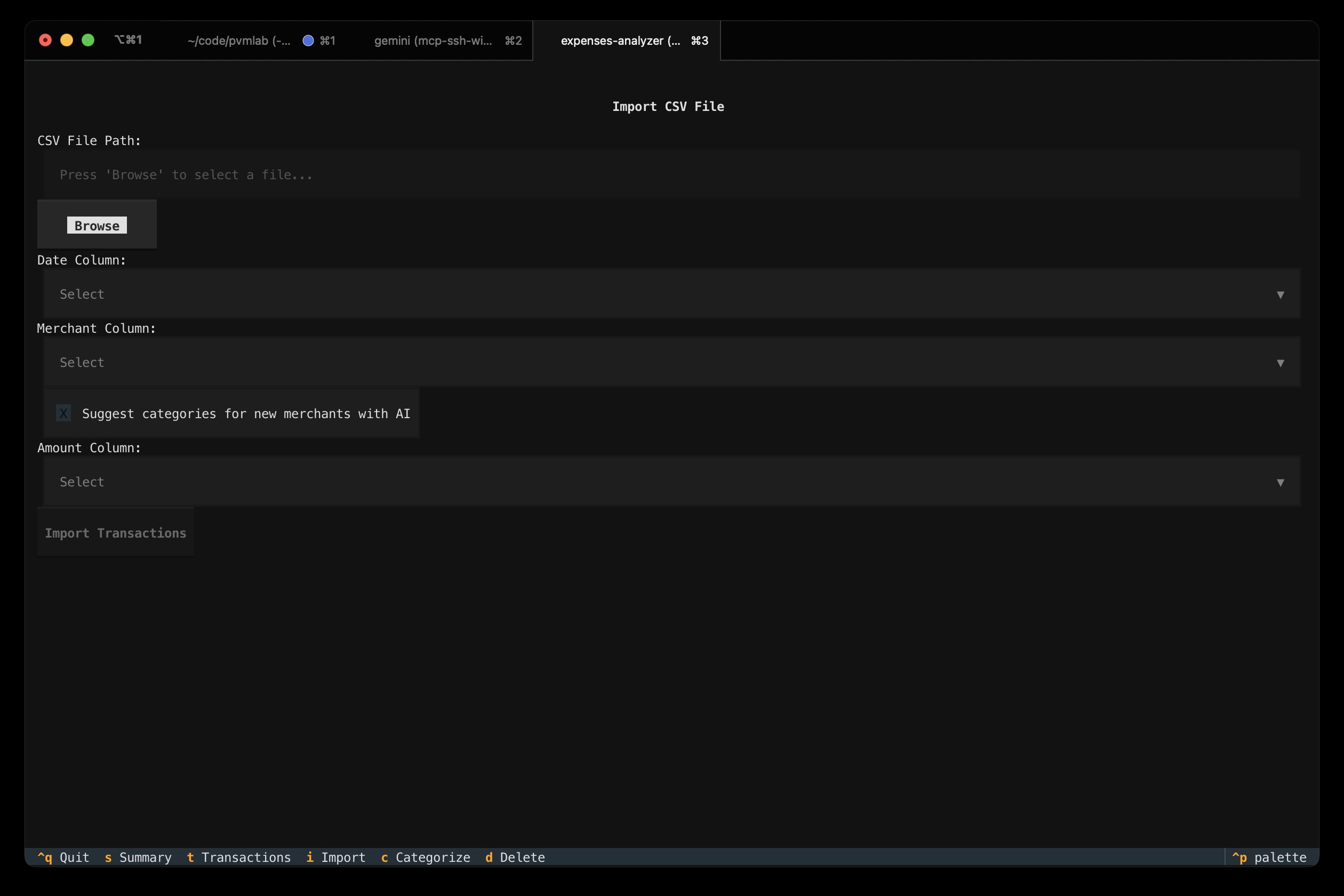Select the expenses-analyzer tab
1344x896 pixels.
(620, 40)
